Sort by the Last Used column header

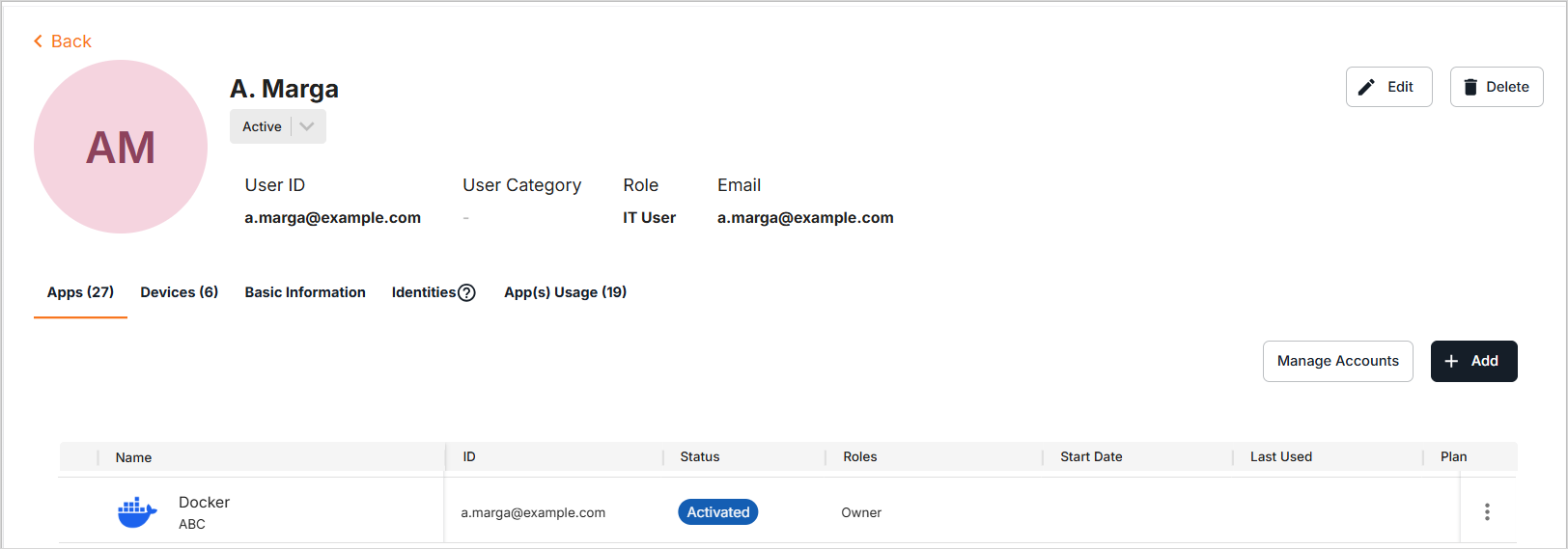coord(1280,457)
